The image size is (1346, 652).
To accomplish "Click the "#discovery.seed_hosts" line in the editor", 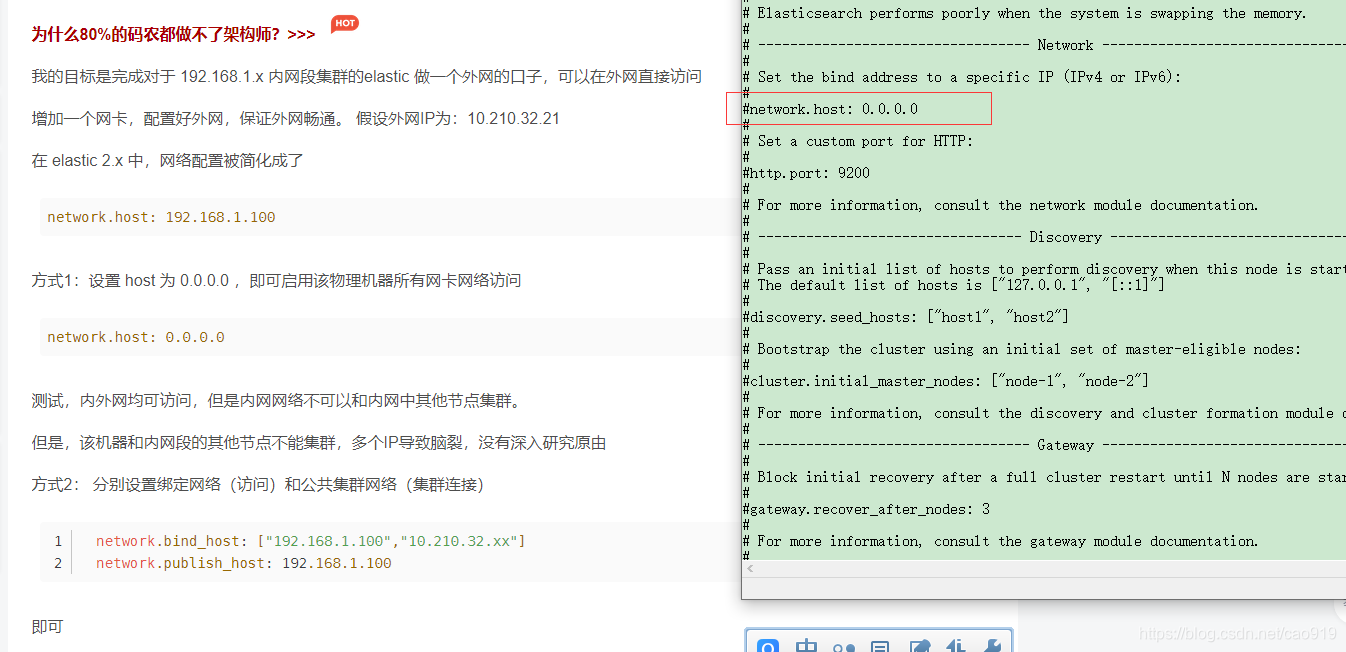I will (x=906, y=317).
